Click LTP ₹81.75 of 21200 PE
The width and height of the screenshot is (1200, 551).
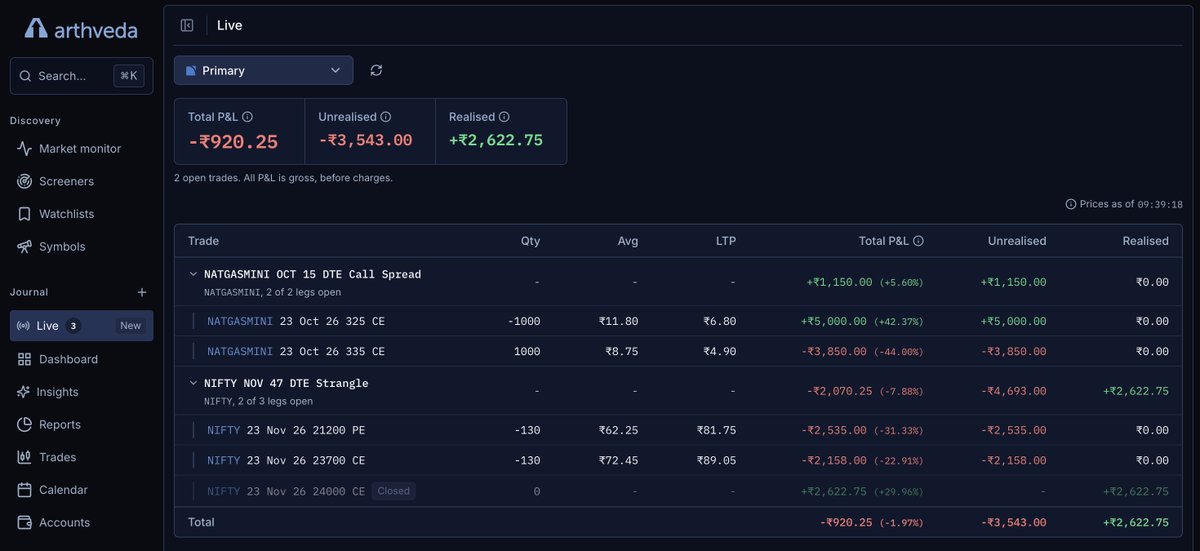pyautogui.click(x=716, y=430)
